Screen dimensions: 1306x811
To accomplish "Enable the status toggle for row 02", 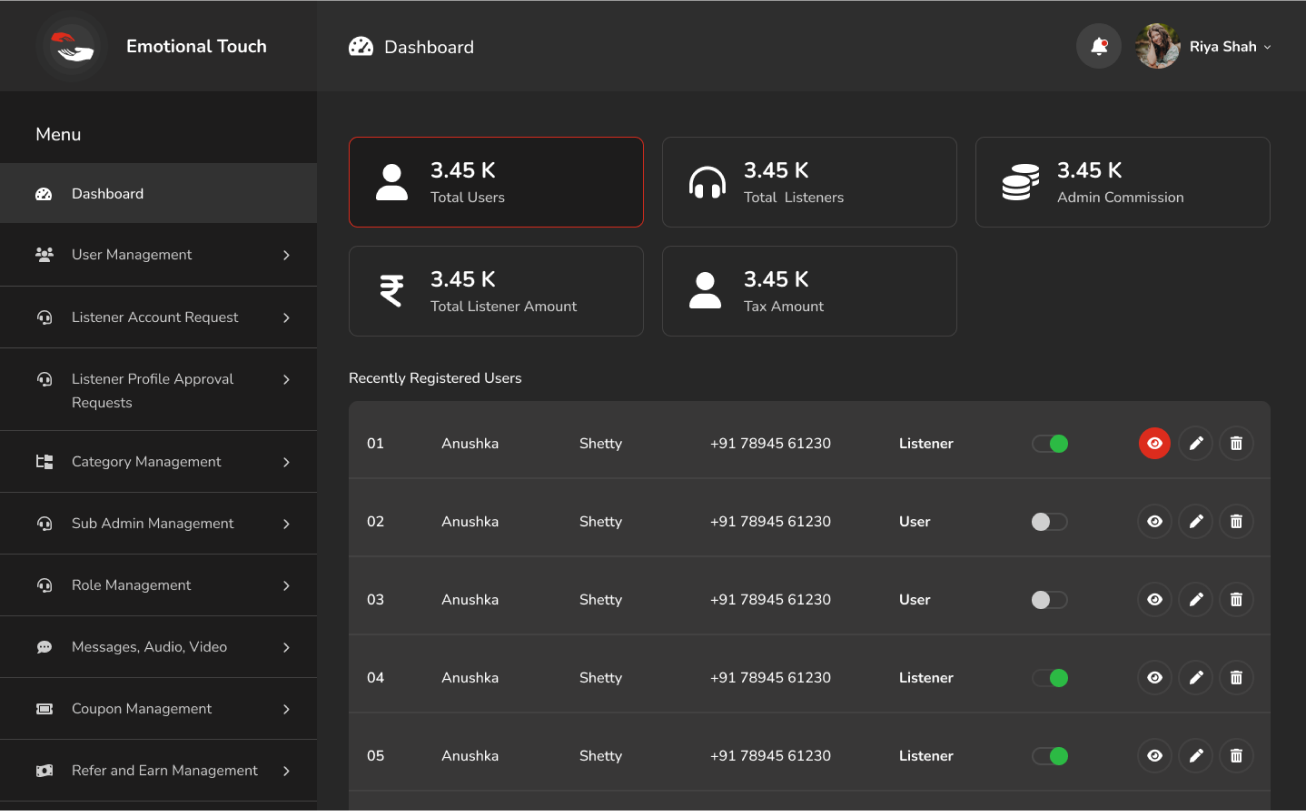I will click(x=1049, y=521).
